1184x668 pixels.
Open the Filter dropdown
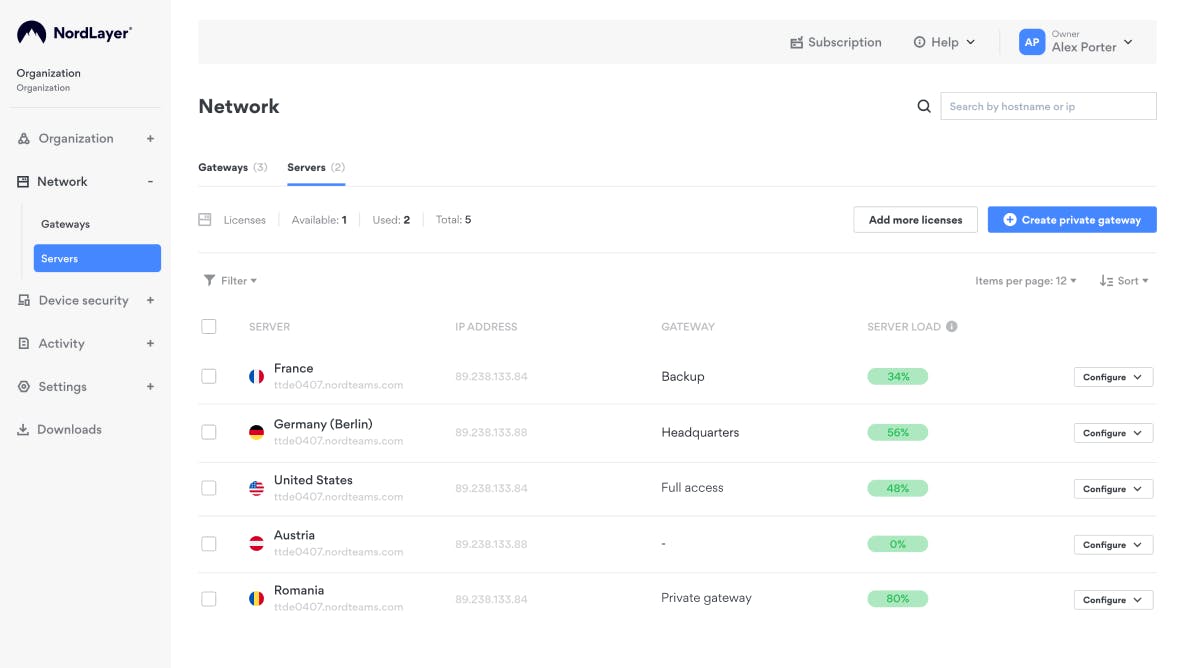click(x=230, y=281)
